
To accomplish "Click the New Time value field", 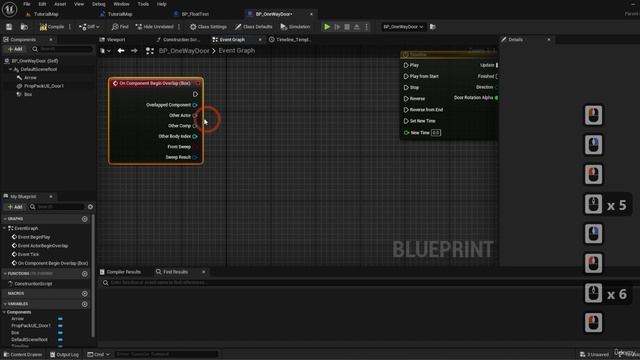I will point(436,133).
